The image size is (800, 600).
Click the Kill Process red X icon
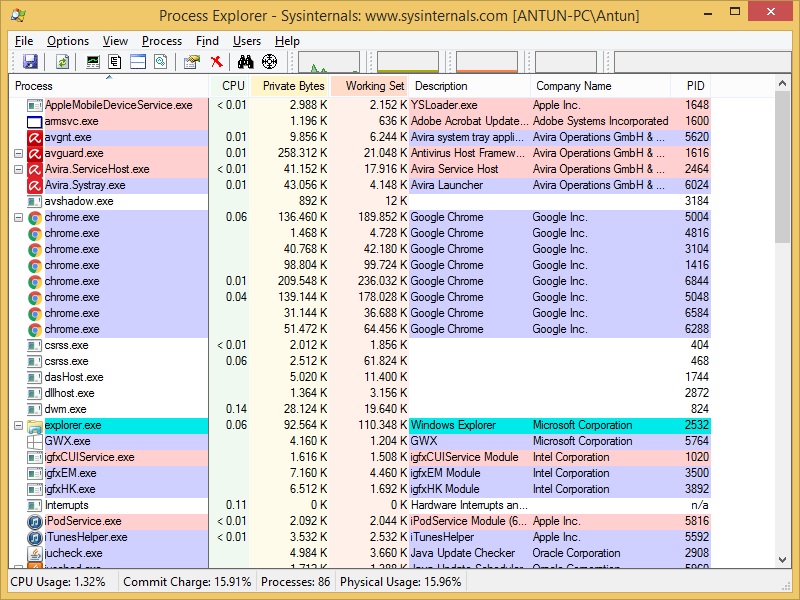click(215, 61)
